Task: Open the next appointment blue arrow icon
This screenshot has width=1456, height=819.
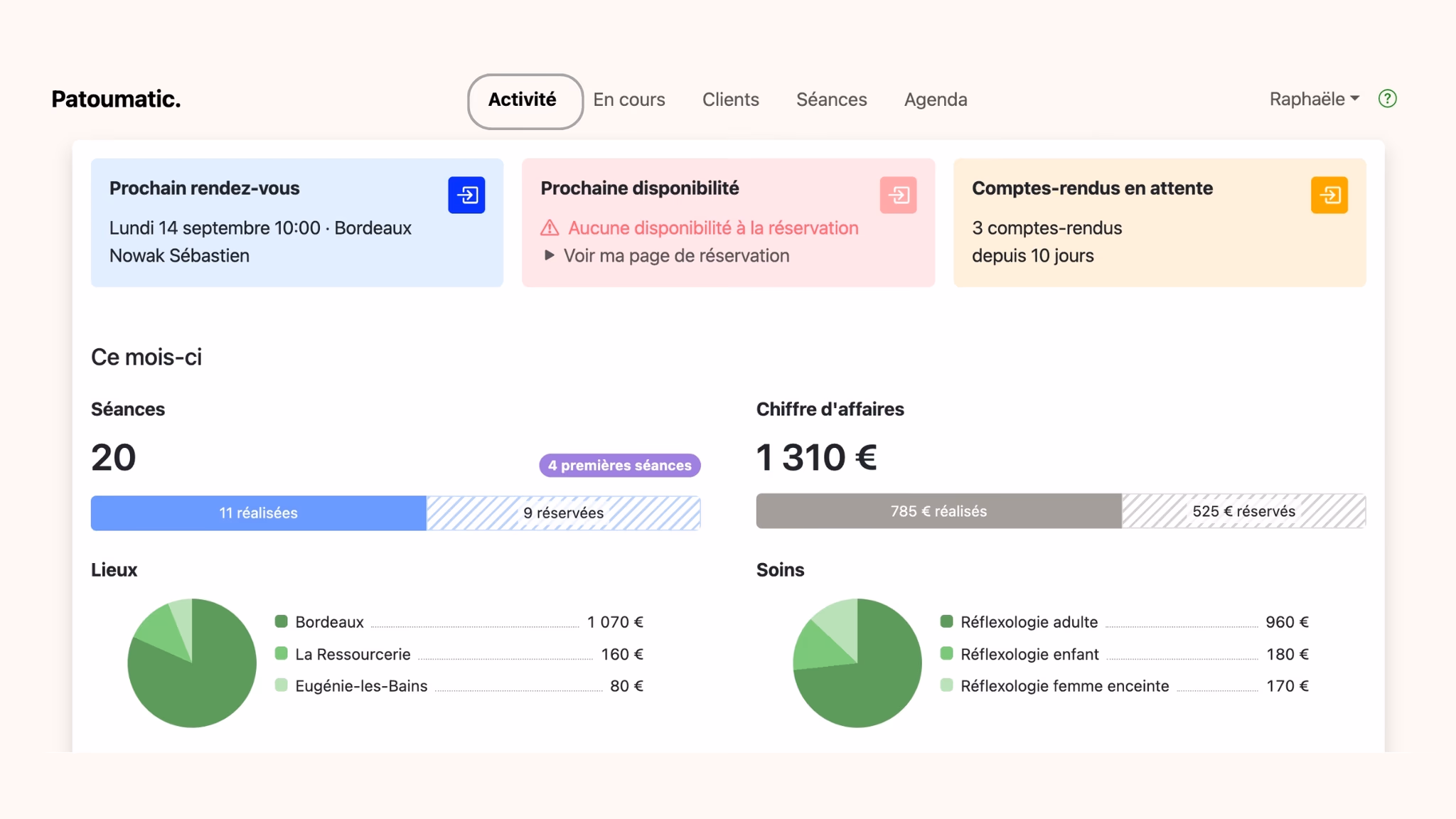Action: [x=466, y=195]
